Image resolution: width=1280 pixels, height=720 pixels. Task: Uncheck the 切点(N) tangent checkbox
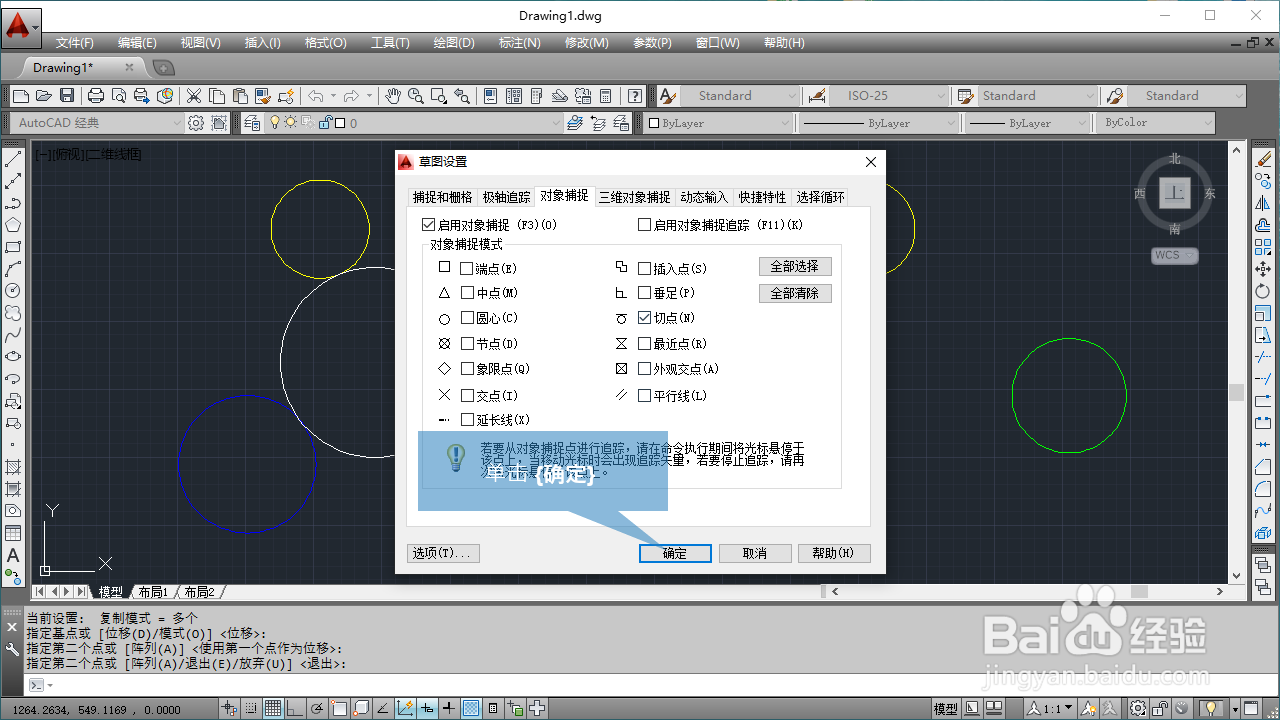point(645,318)
